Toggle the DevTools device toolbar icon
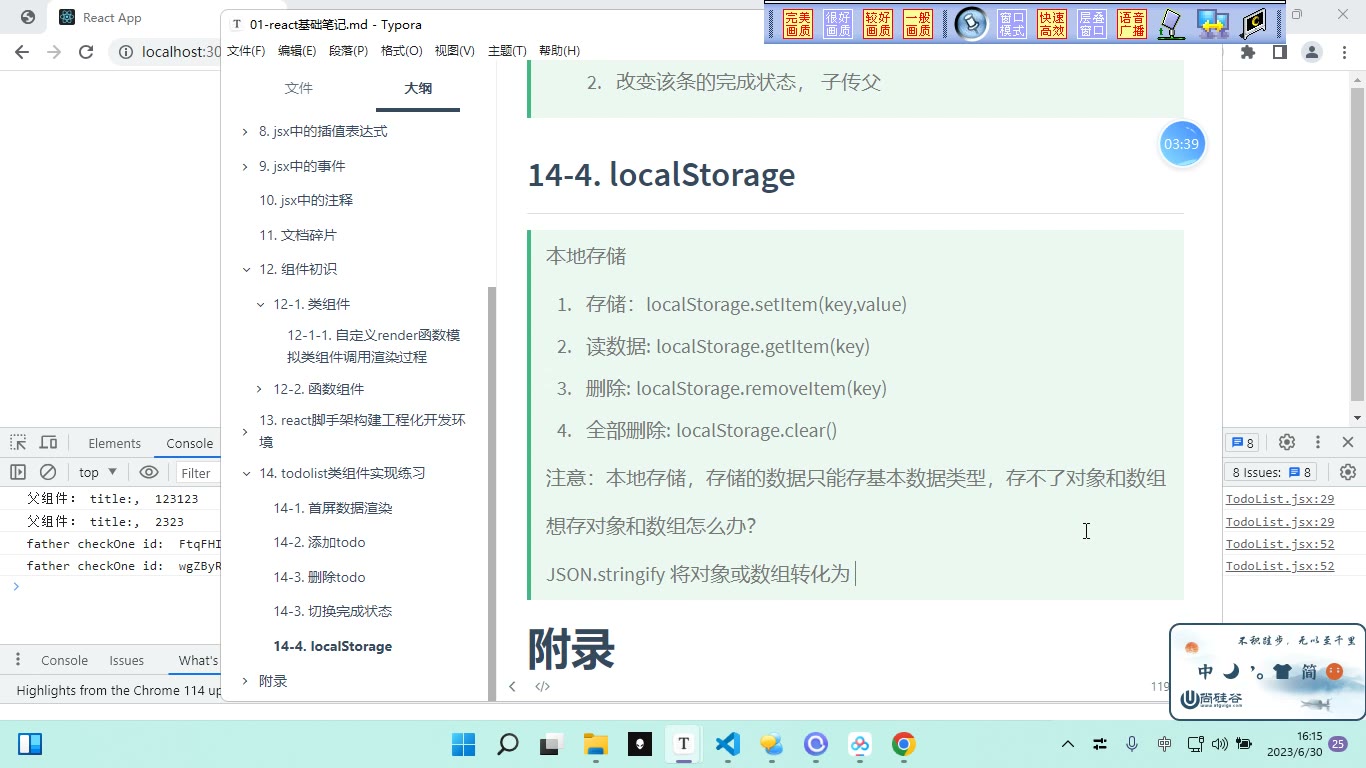The height and width of the screenshot is (768, 1366). pos(48,443)
